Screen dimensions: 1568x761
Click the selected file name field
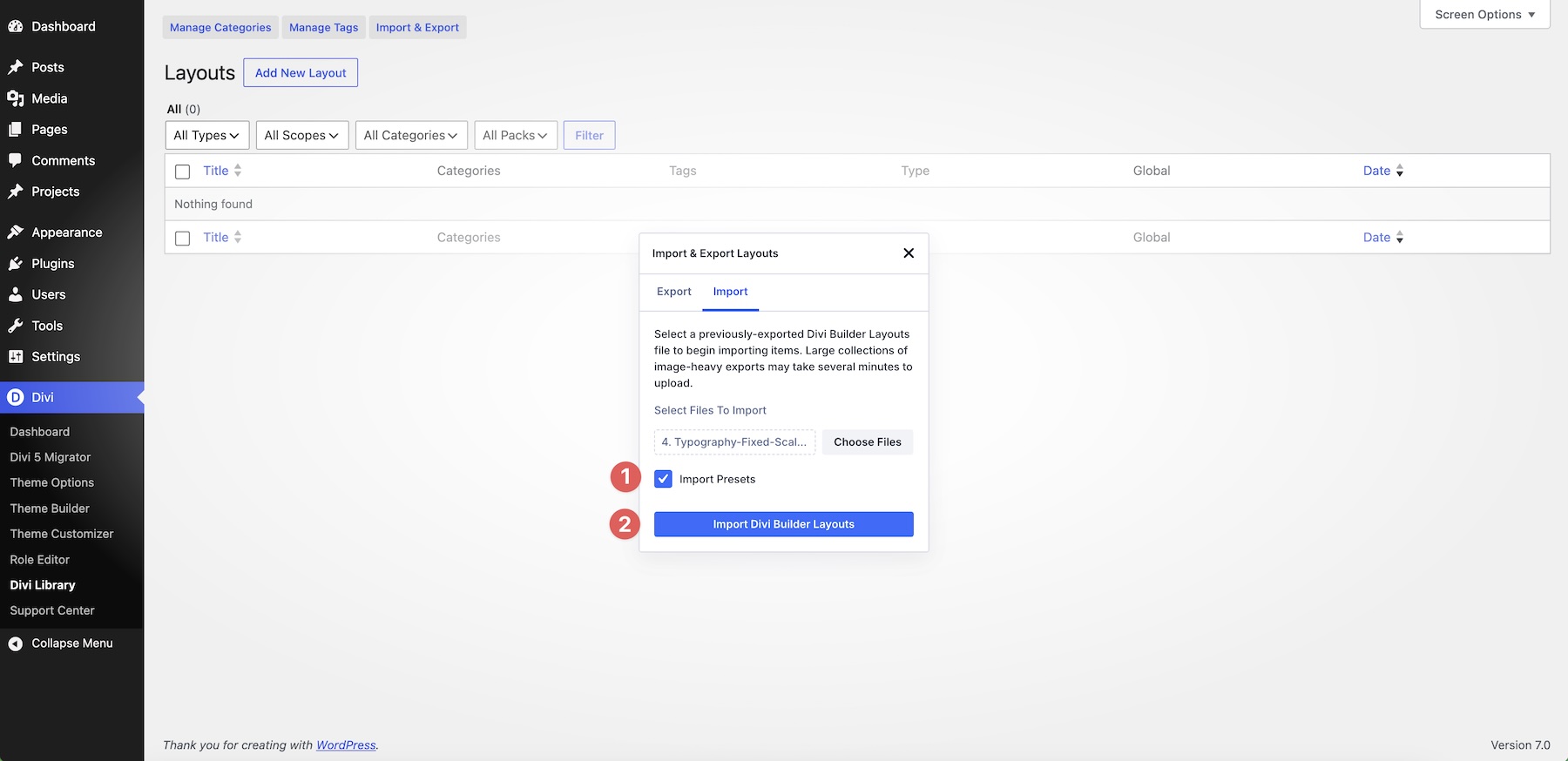[x=734, y=442]
